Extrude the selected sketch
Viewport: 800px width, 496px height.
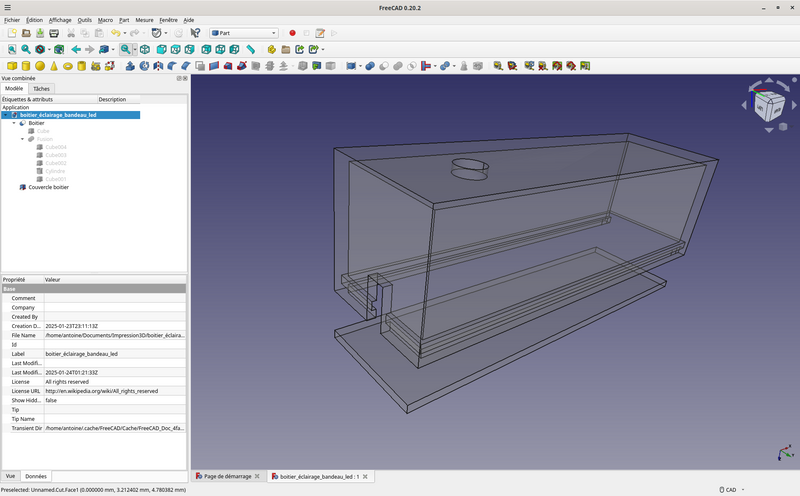pyautogui.click(x=130, y=66)
